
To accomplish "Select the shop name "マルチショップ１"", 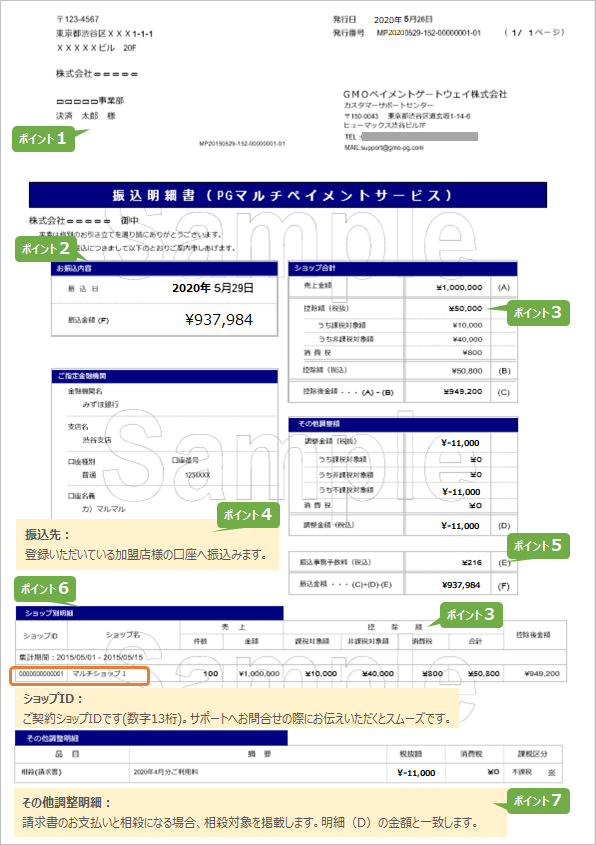I will pos(99,674).
